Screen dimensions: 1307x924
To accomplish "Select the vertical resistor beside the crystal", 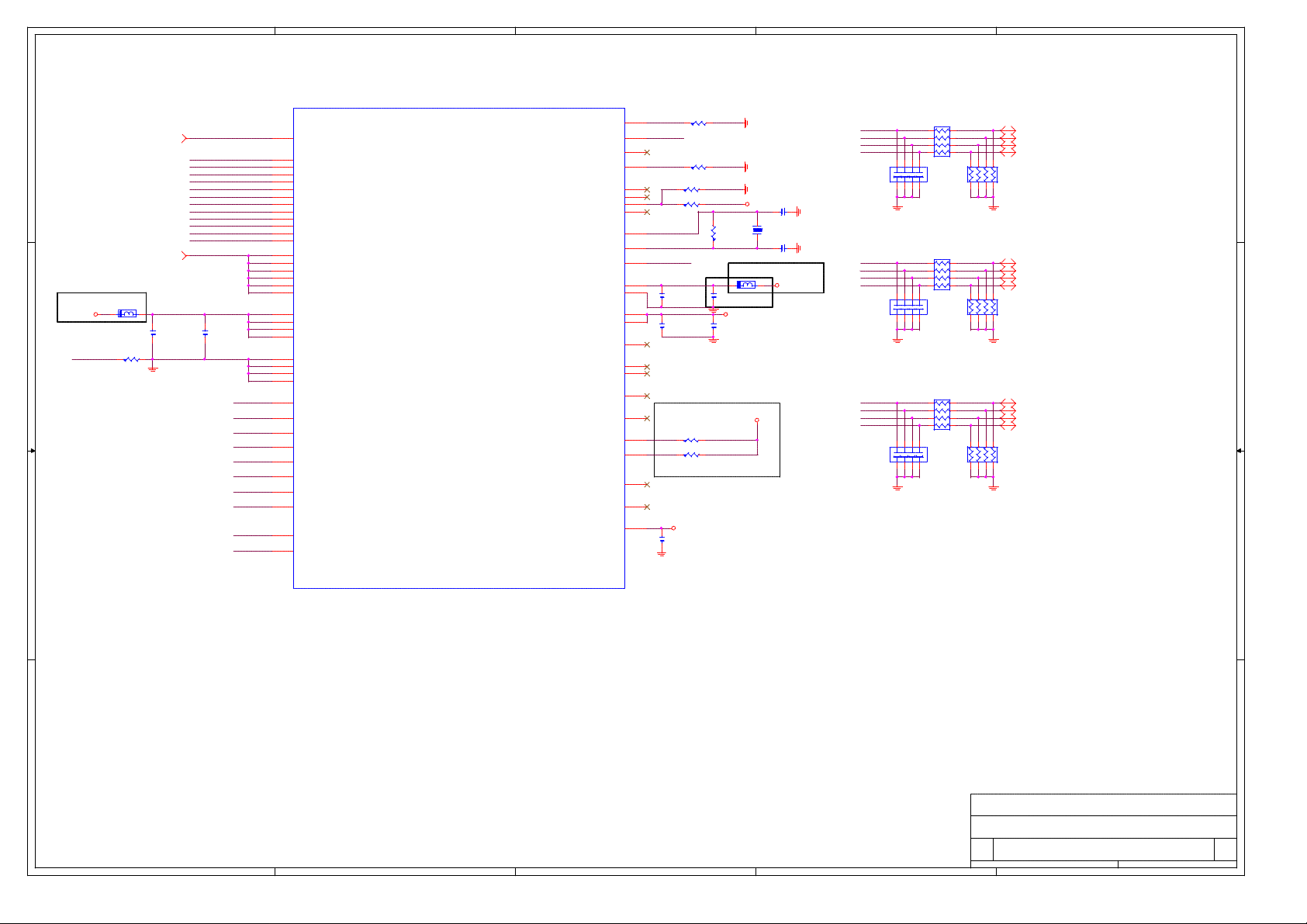I will click(x=713, y=234).
